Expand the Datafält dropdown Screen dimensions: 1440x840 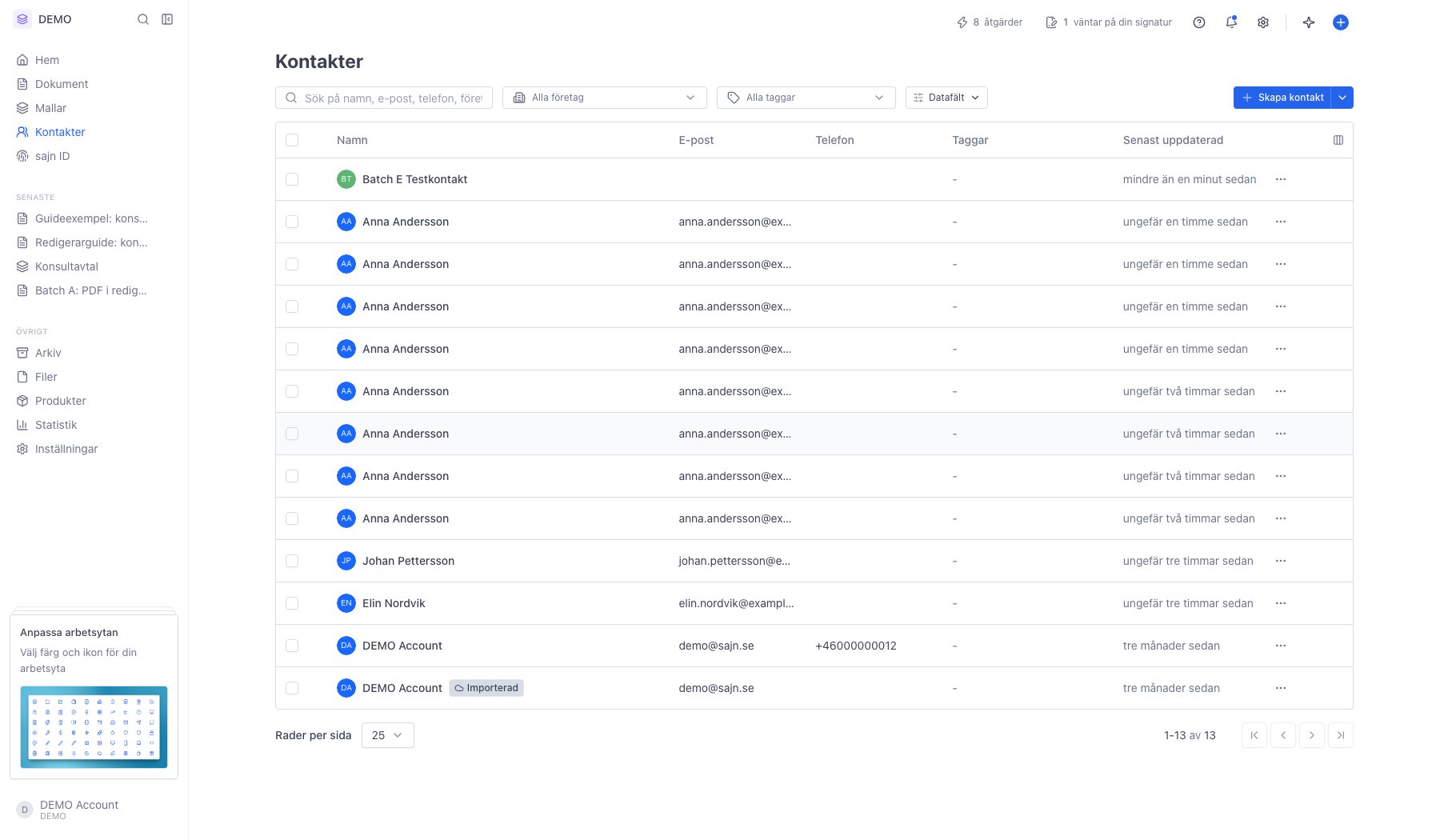coord(946,98)
